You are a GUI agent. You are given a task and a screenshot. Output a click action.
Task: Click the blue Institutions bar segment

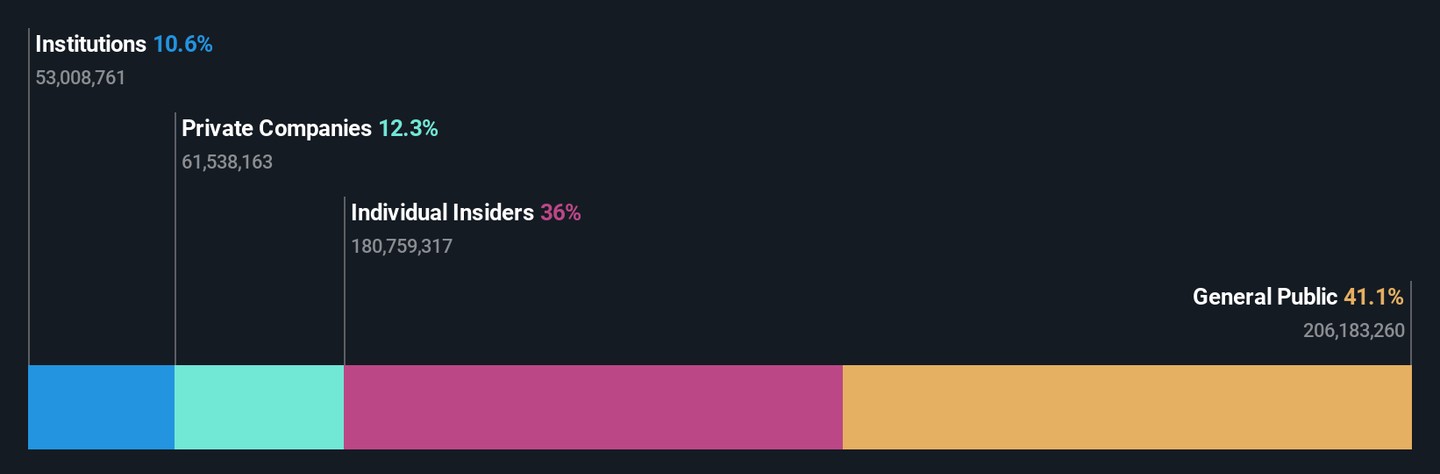click(x=101, y=407)
